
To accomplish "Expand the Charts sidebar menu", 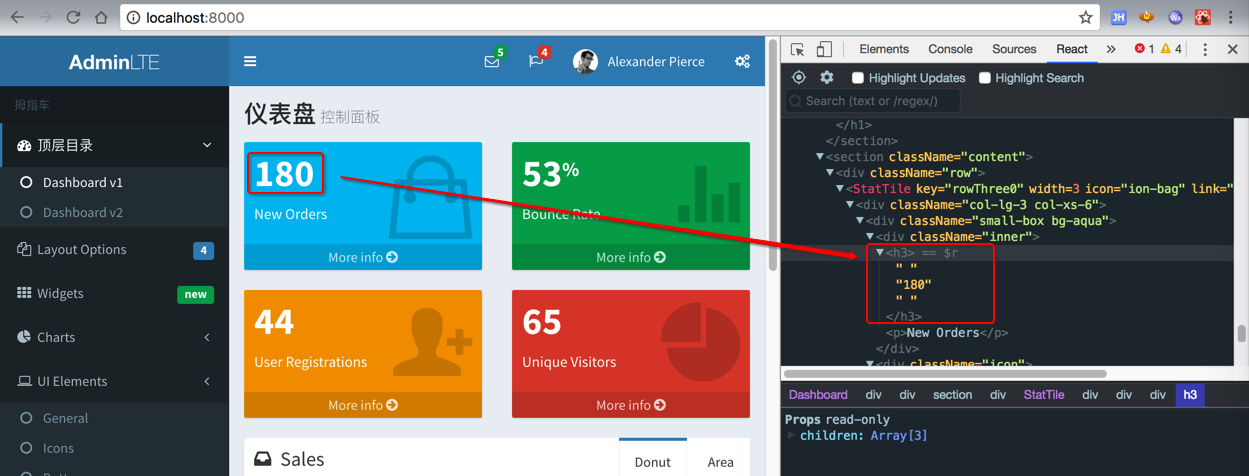I will (x=114, y=337).
